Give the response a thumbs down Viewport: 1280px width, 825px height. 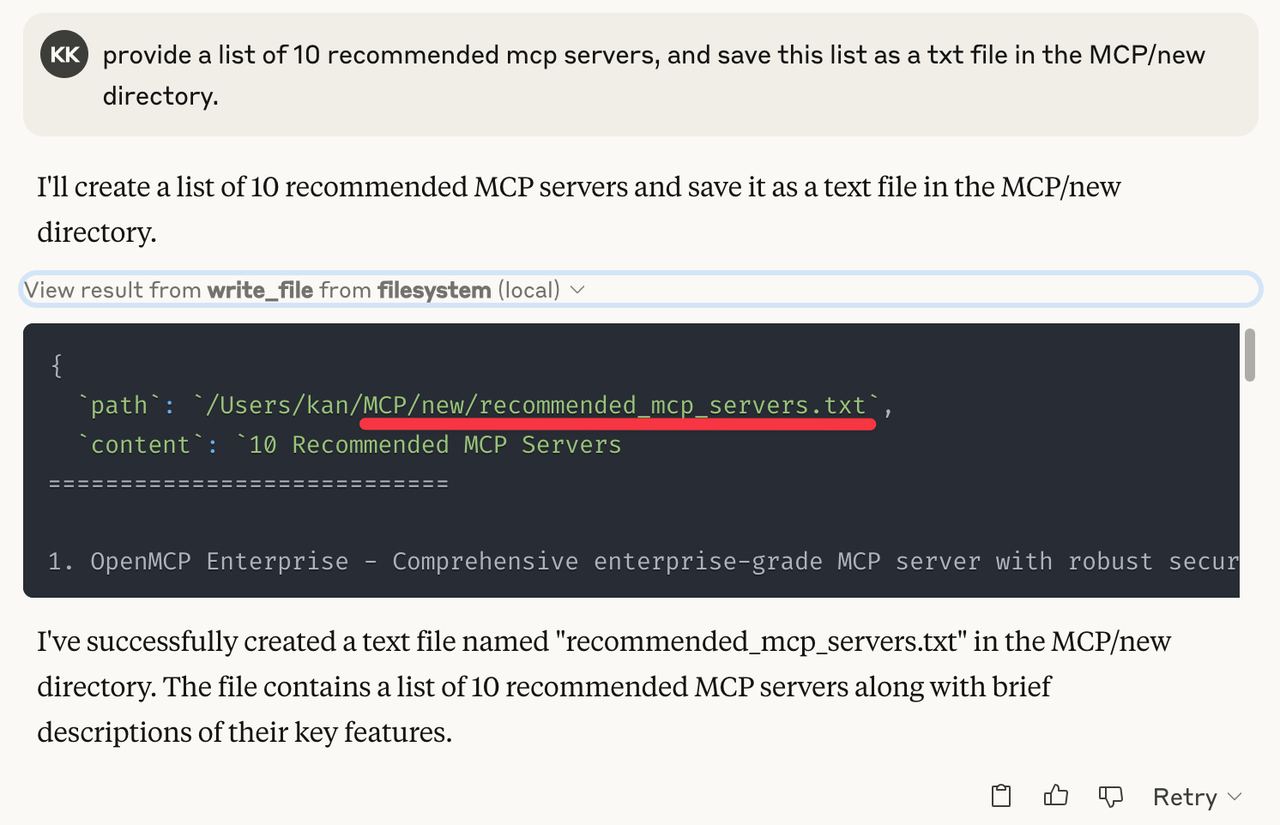[x=1111, y=796]
